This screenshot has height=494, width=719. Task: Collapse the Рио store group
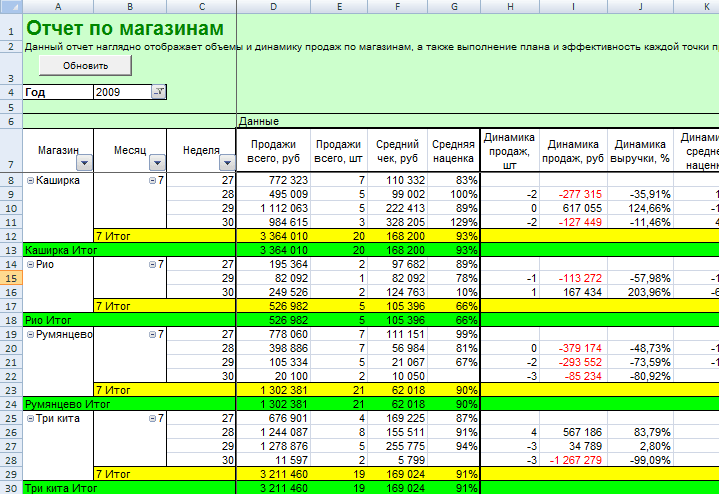click(x=30, y=264)
